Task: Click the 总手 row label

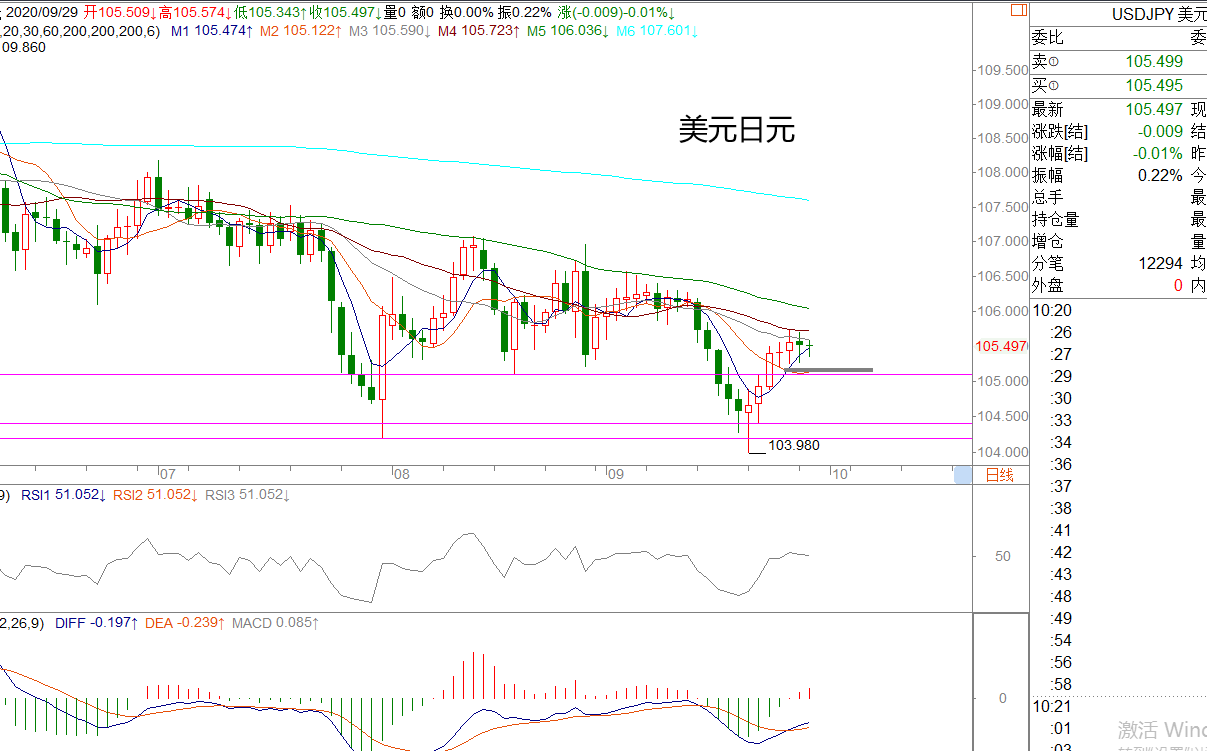Action: pos(1048,197)
